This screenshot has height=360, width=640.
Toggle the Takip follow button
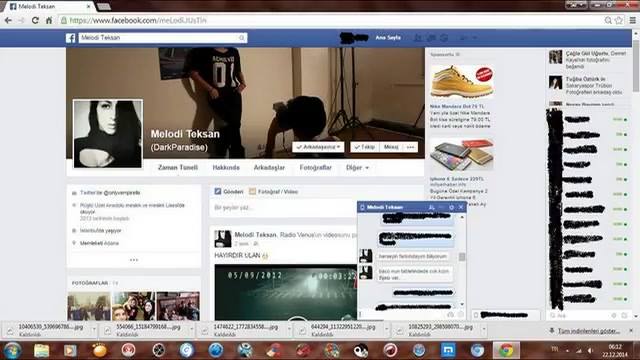click(x=364, y=147)
